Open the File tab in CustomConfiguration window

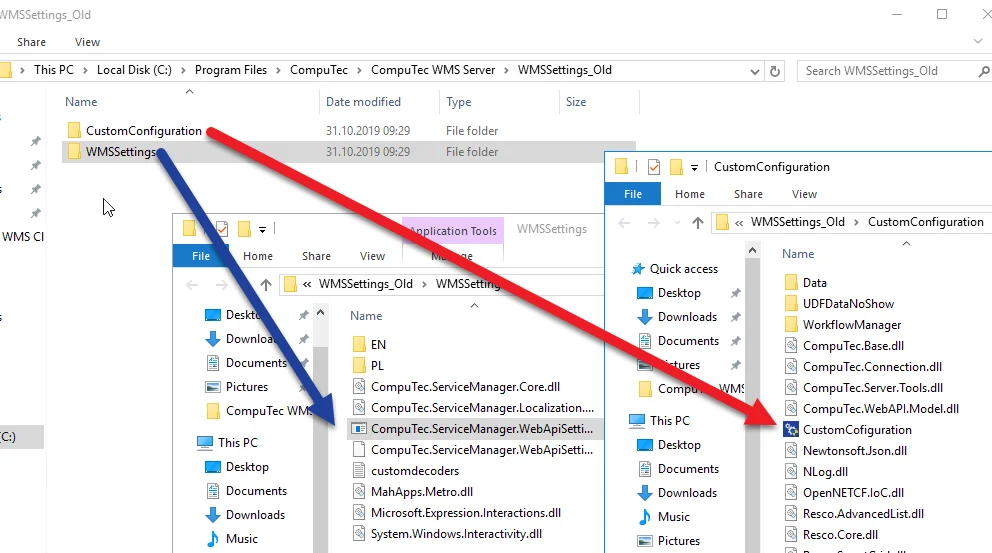click(633, 194)
